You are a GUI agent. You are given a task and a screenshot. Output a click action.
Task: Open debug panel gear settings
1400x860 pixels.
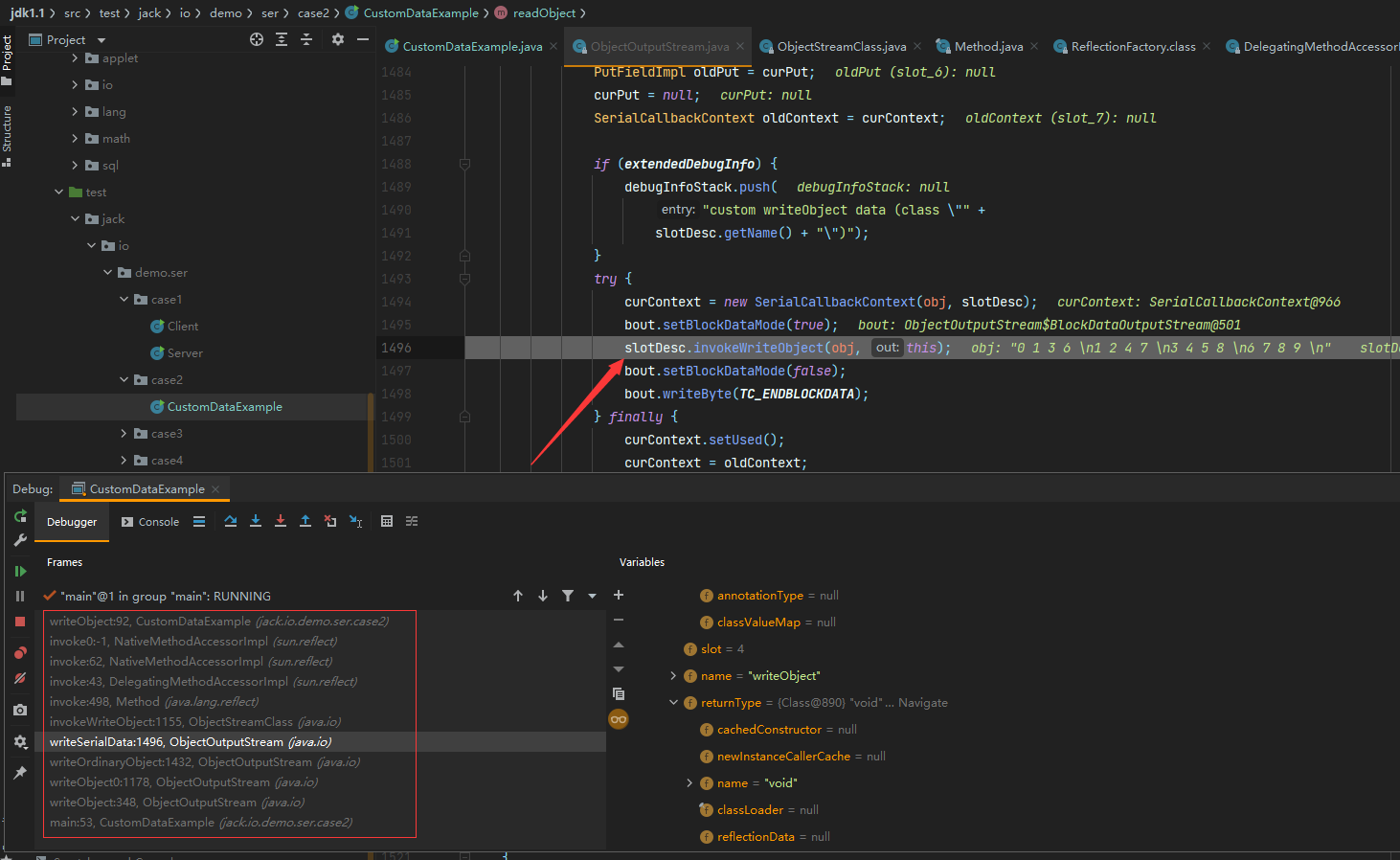(20, 741)
